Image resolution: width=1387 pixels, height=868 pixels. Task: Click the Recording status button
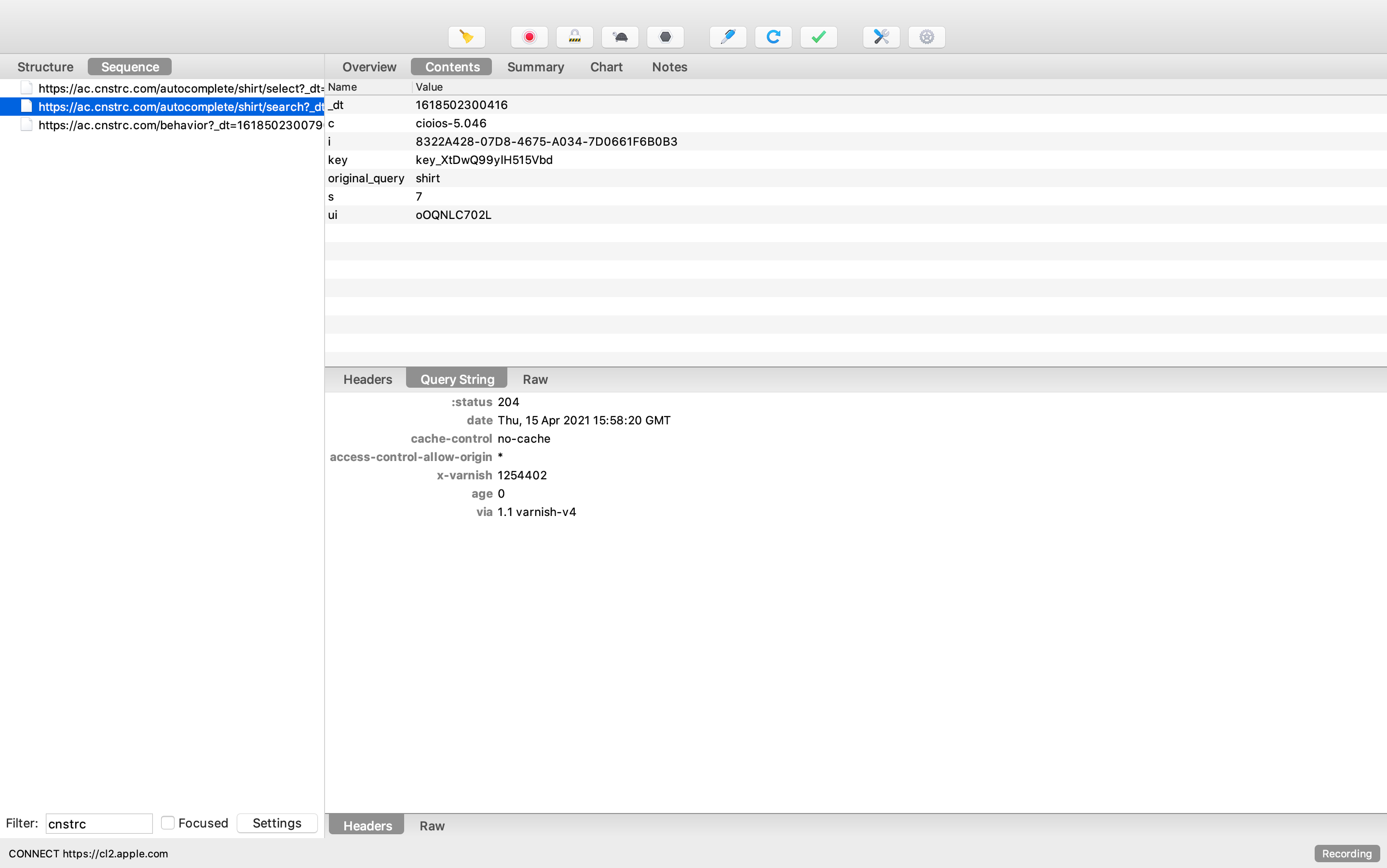[x=1346, y=853]
